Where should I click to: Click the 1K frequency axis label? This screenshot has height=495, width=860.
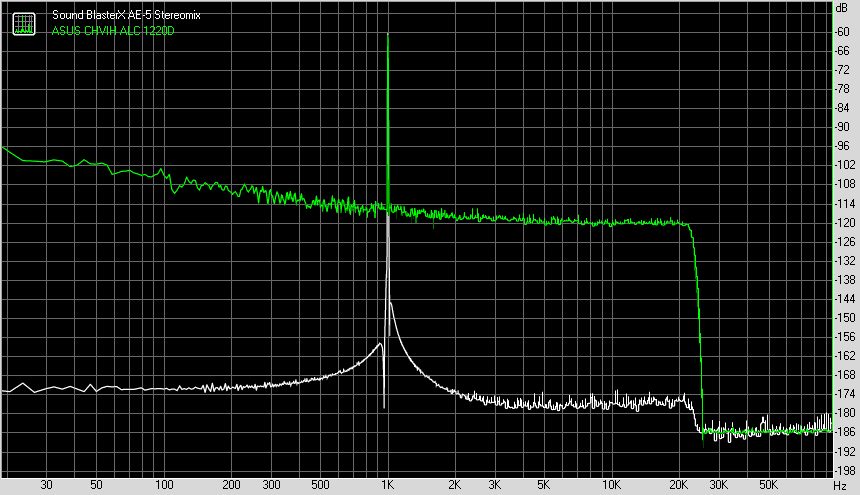[388, 485]
